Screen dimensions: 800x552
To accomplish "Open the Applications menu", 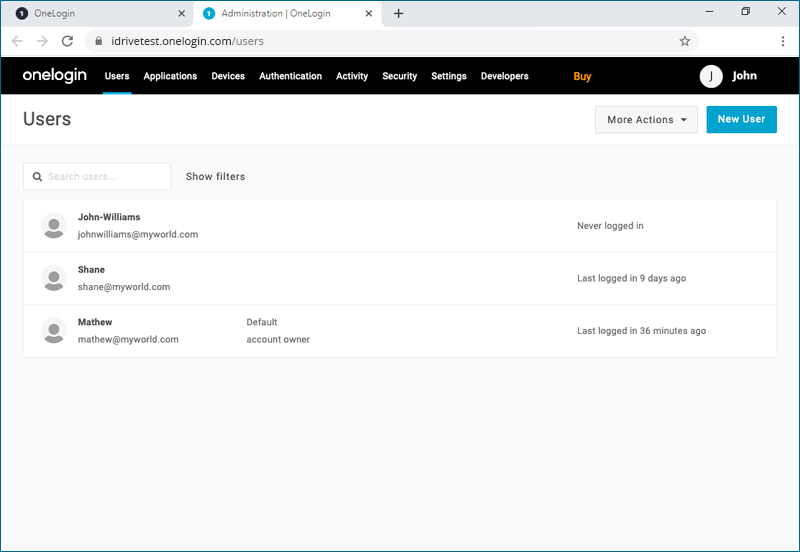I will coord(170,76).
